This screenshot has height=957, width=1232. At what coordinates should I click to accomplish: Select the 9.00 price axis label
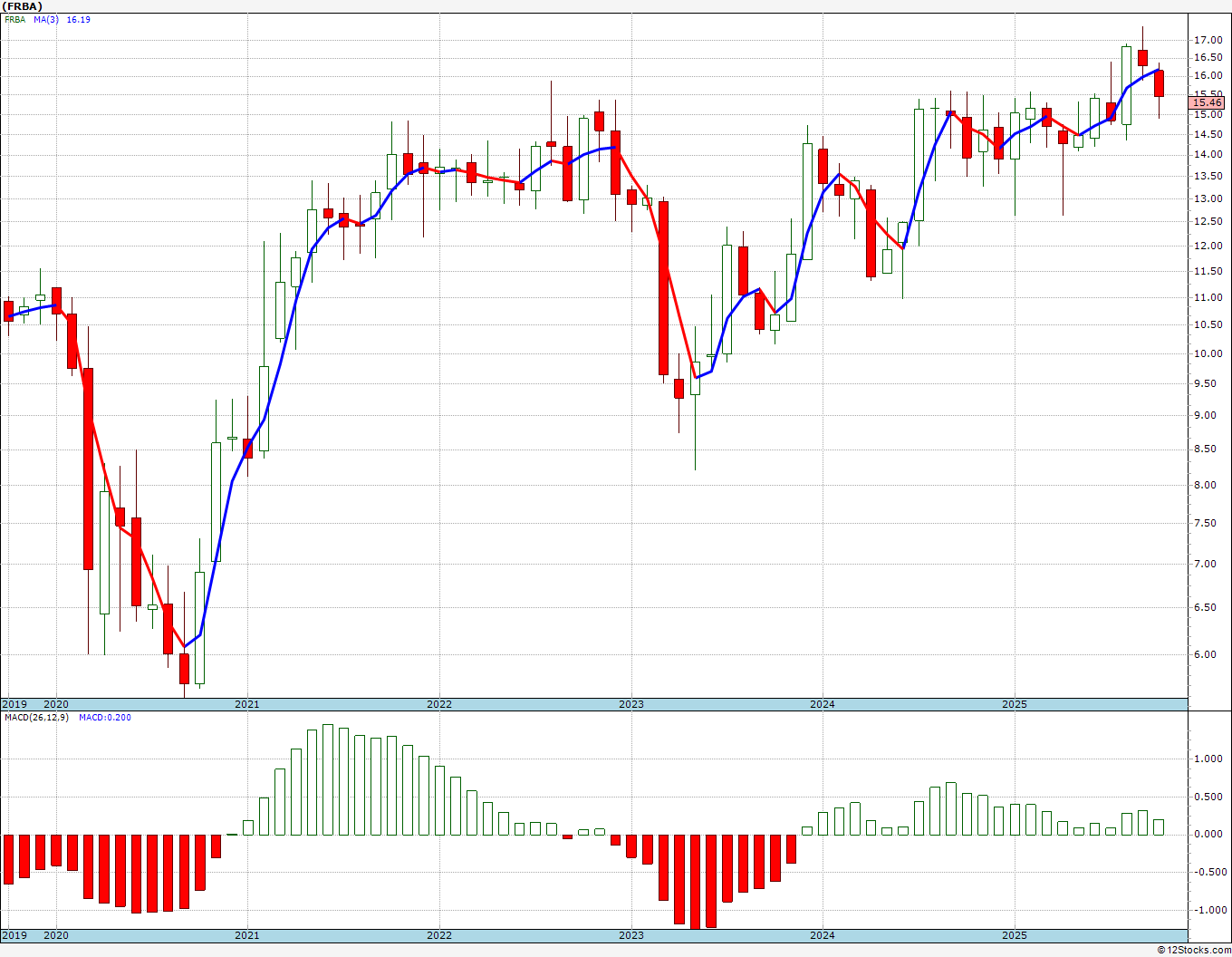1205,415
